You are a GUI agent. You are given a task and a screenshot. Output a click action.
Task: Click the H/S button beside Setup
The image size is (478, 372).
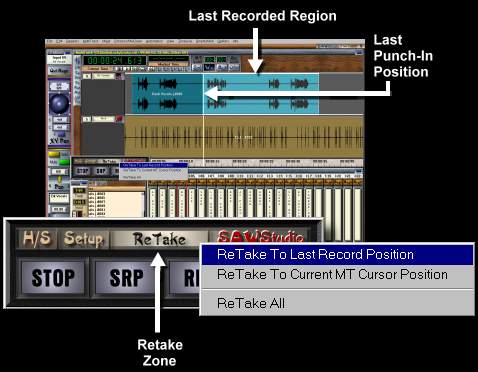(x=36, y=239)
